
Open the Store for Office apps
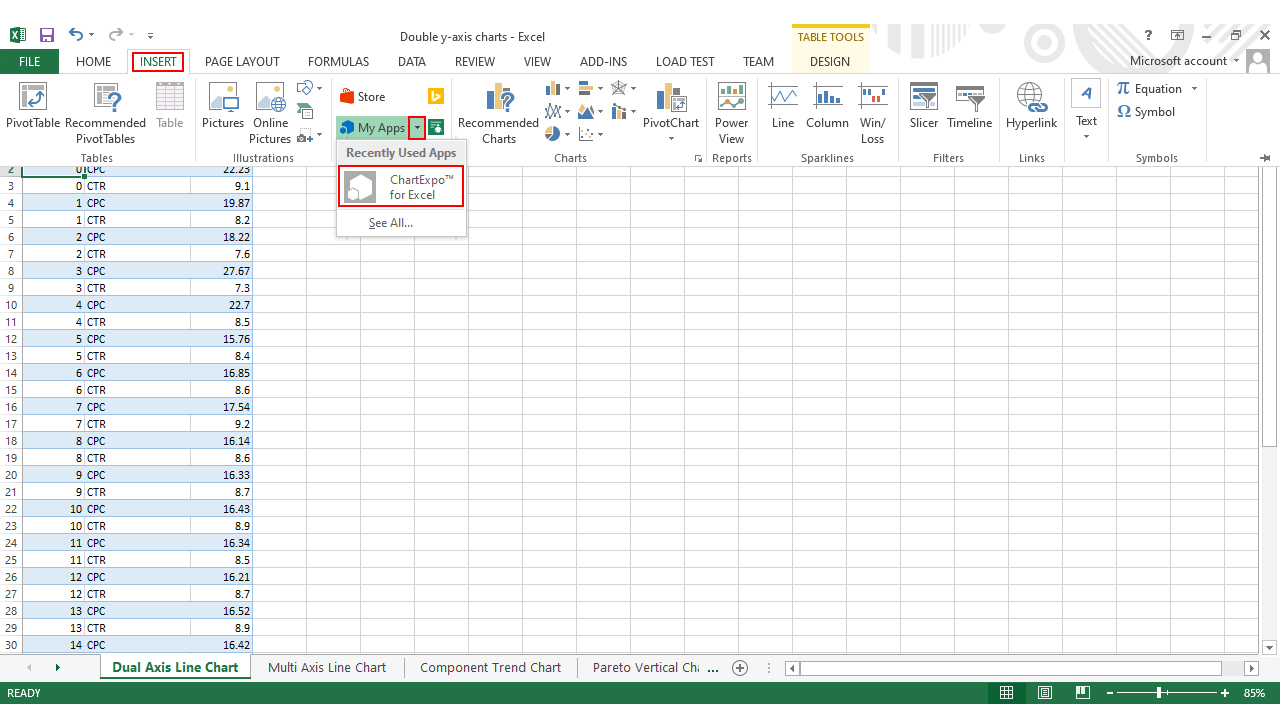click(x=369, y=97)
